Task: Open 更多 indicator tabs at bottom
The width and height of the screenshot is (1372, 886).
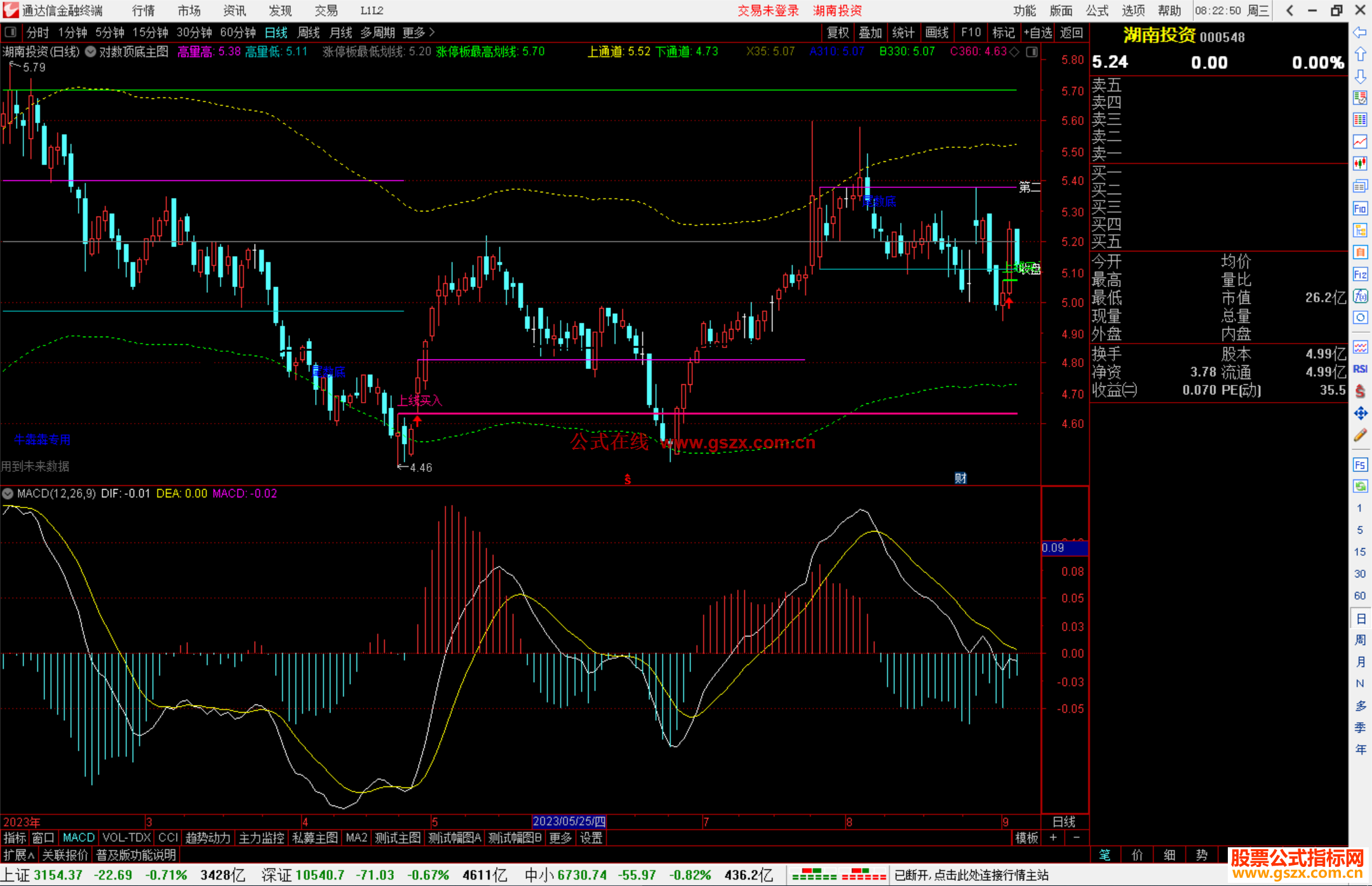Action: (x=560, y=838)
